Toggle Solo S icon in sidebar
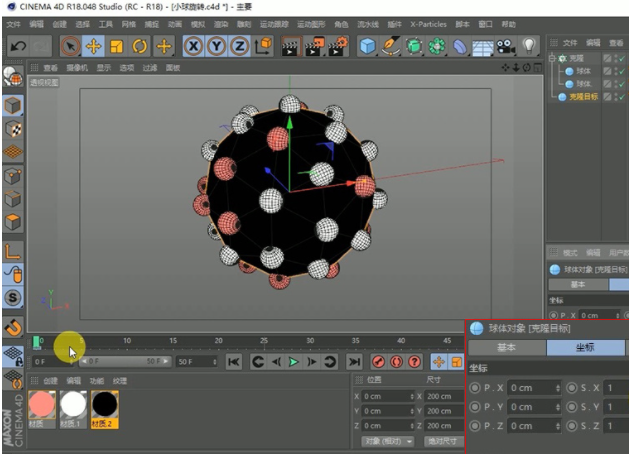The width and height of the screenshot is (629, 454). coord(13,298)
